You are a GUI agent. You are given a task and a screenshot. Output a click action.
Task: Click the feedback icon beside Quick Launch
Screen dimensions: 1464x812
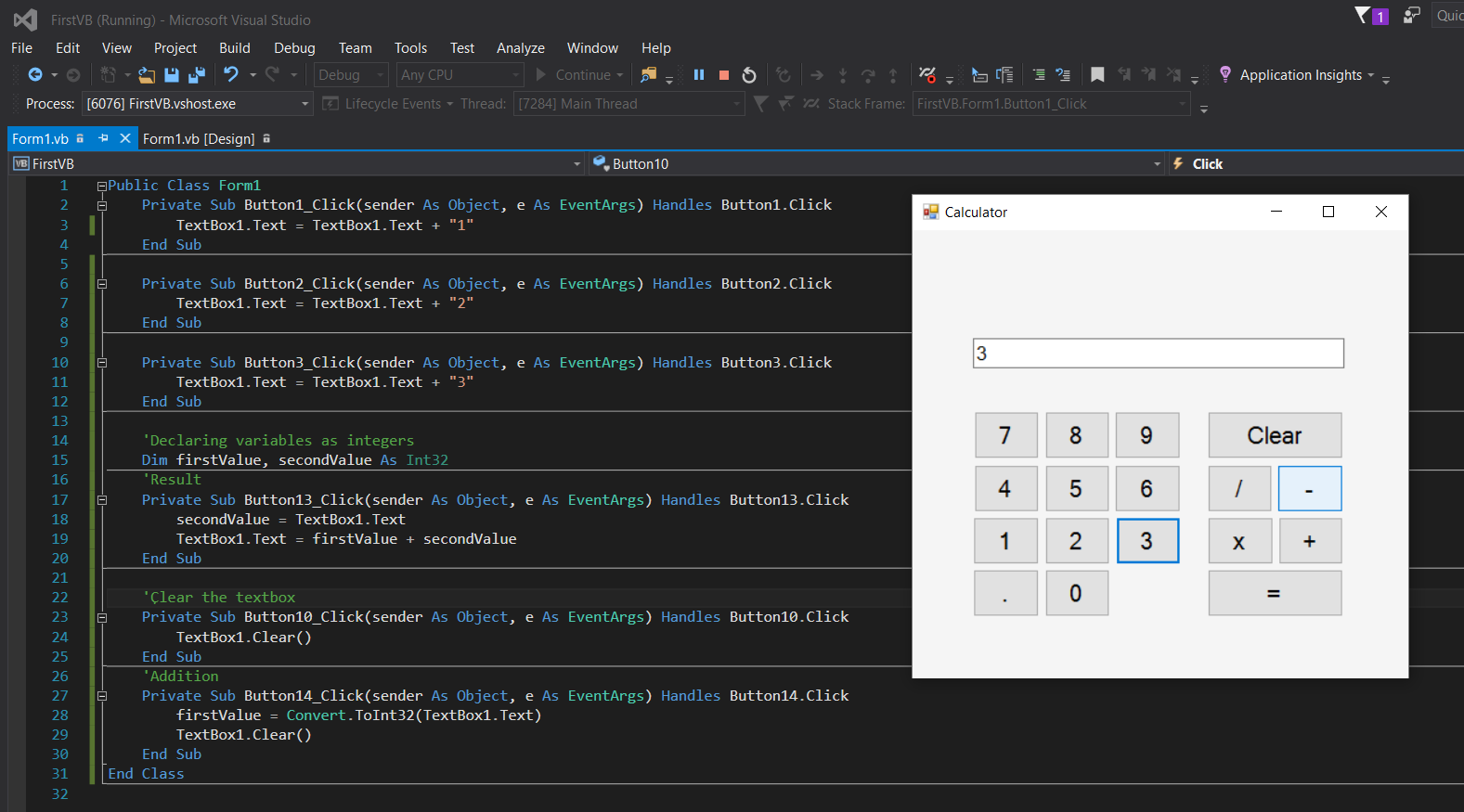click(1412, 15)
